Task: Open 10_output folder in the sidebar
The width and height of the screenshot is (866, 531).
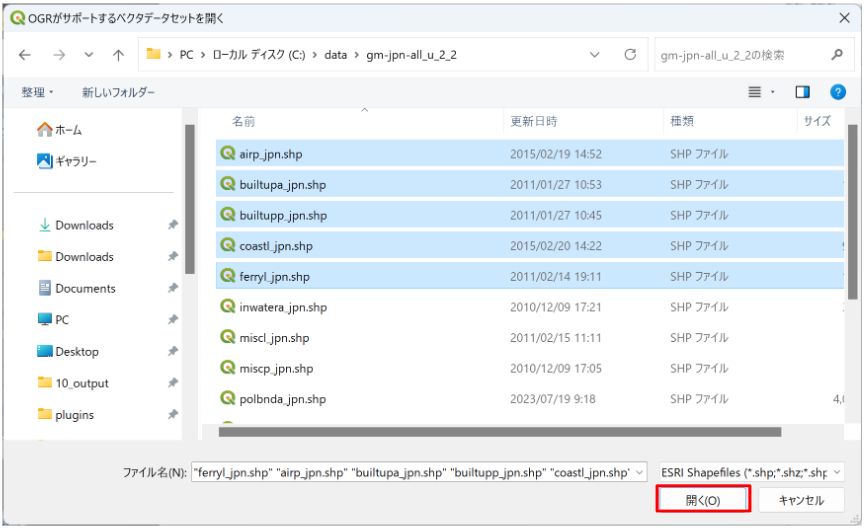Action: [x=73, y=383]
